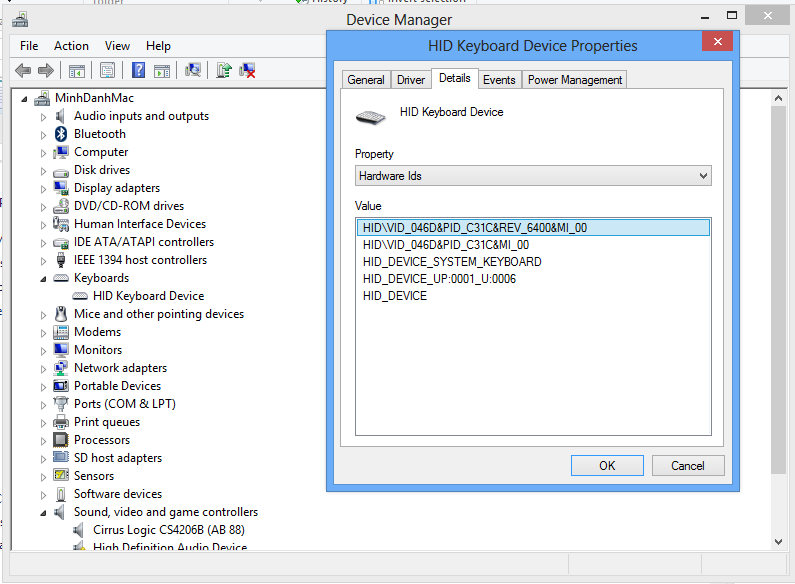This screenshot has height=584, width=795.
Task: Select the IDE ATA/ATAPI controllers item
Action: coord(144,242)
